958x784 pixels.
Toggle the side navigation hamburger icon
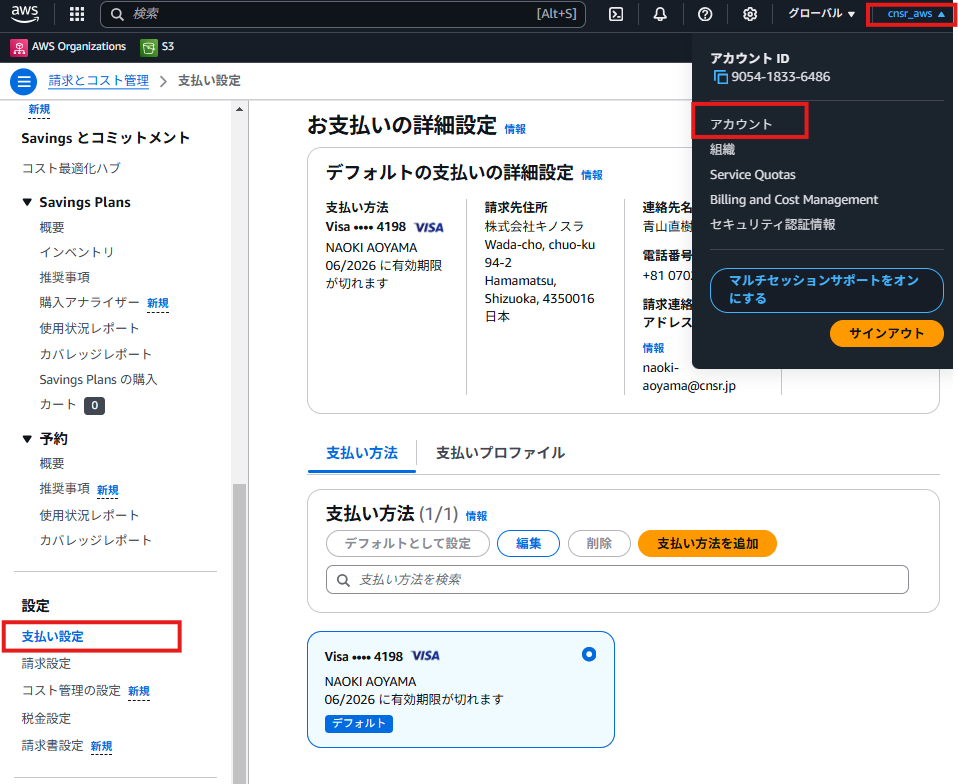click(x=24, y=81)
